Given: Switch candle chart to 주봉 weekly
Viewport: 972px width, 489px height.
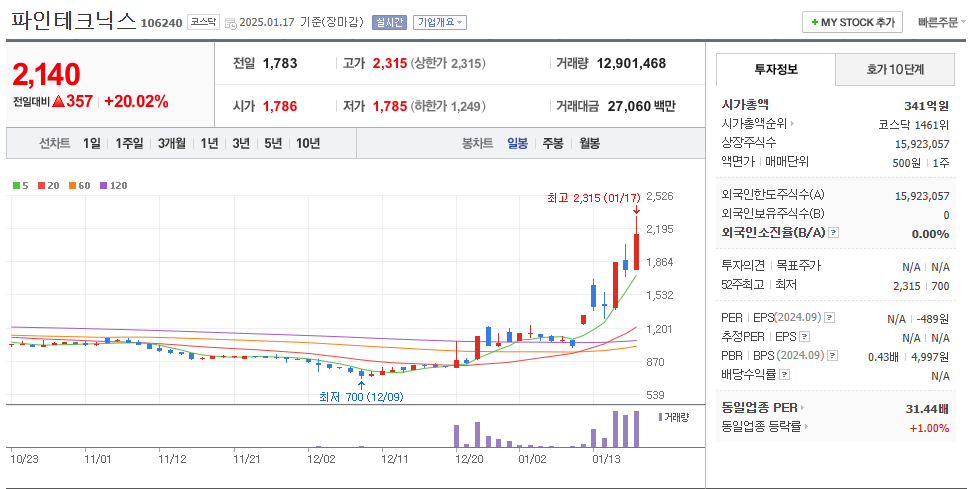Looking at the screenshot, I should coord(552,143).
